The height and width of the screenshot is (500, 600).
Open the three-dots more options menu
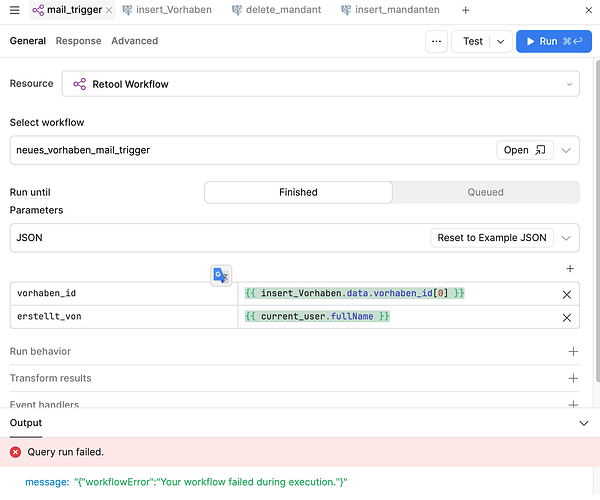pyautogui.click(x=436, y=42)
